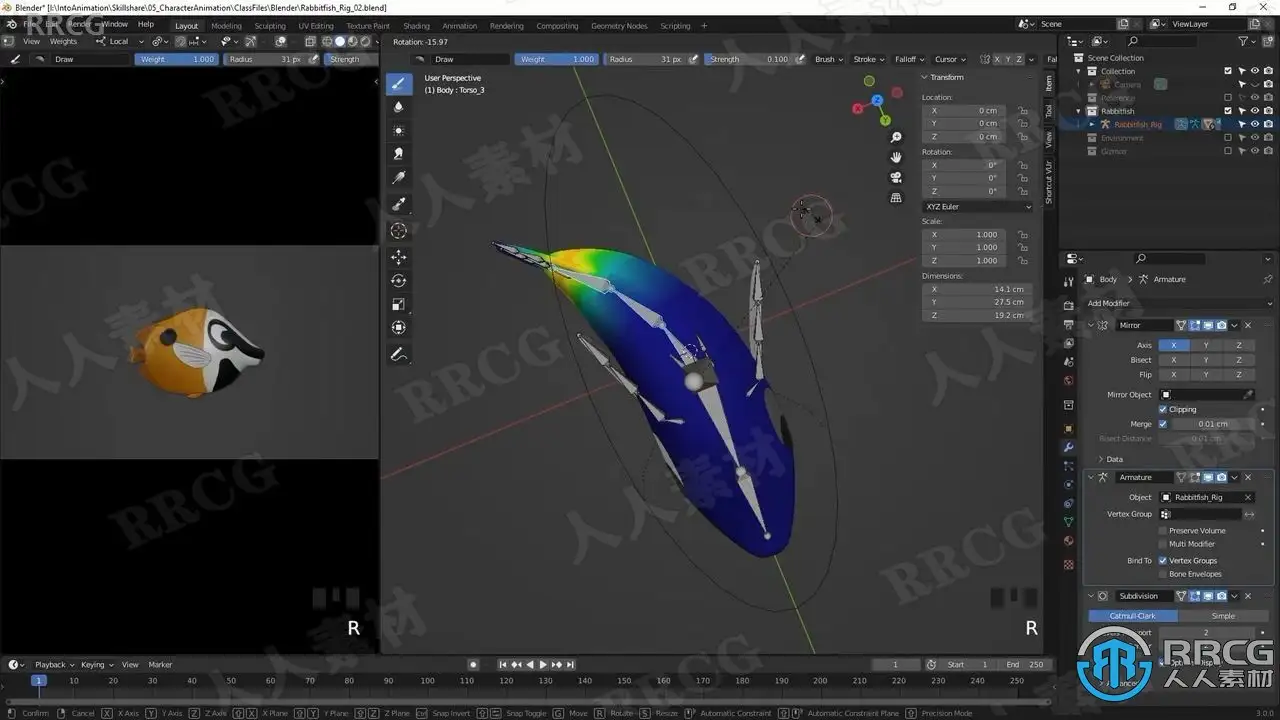Enable Preserve Volume in Armature modifier
This screenshot has height=720, width=1280.
[1163, 531]
